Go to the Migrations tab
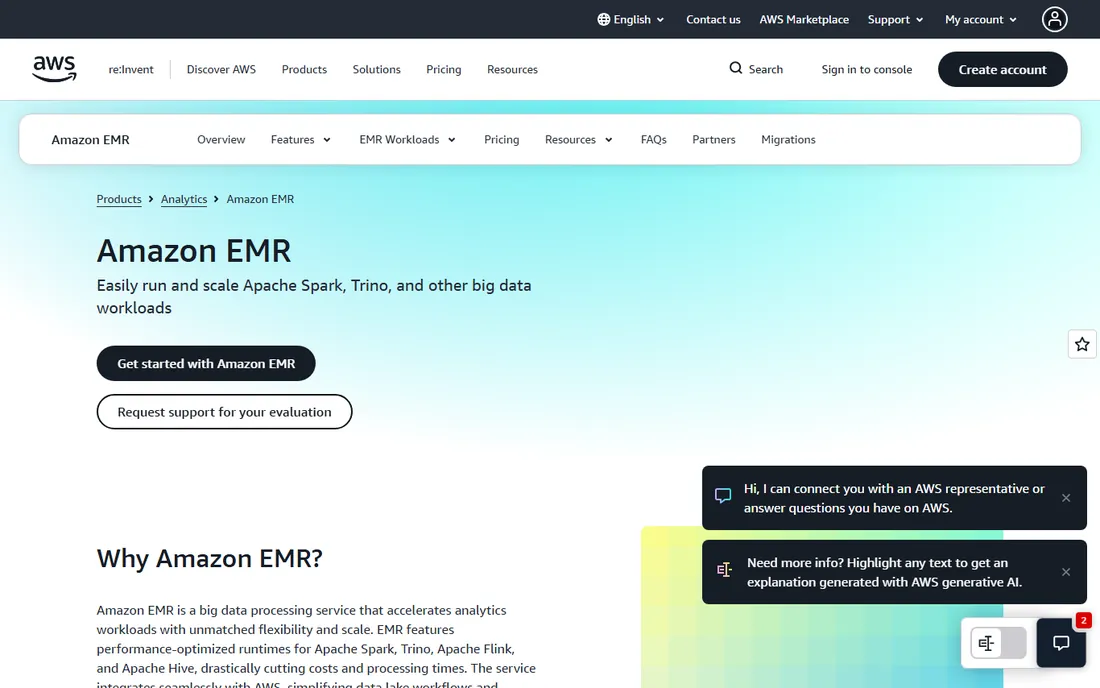The width and height of the screenshot is (1100, 688). click(x=788, y=140)
